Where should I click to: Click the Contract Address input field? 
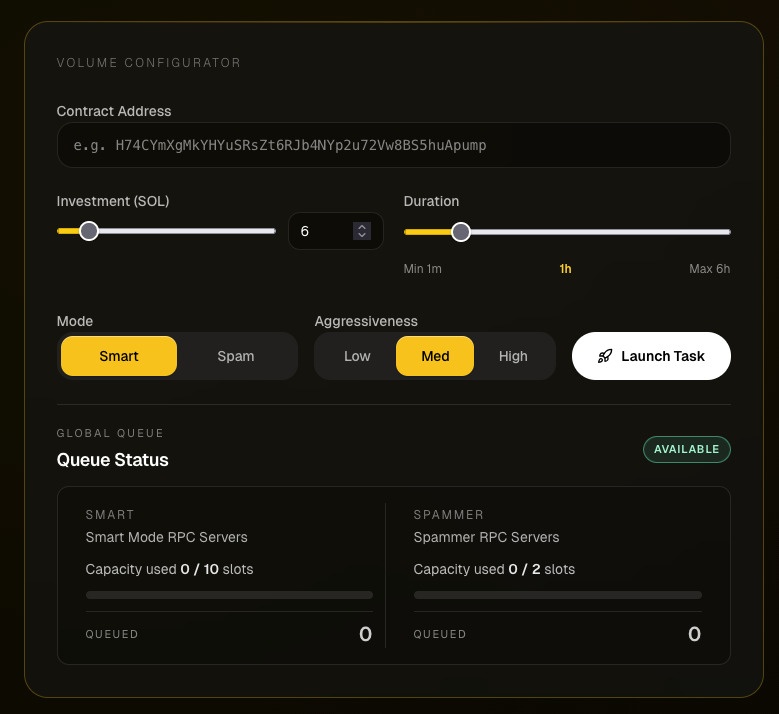point(393,145)
